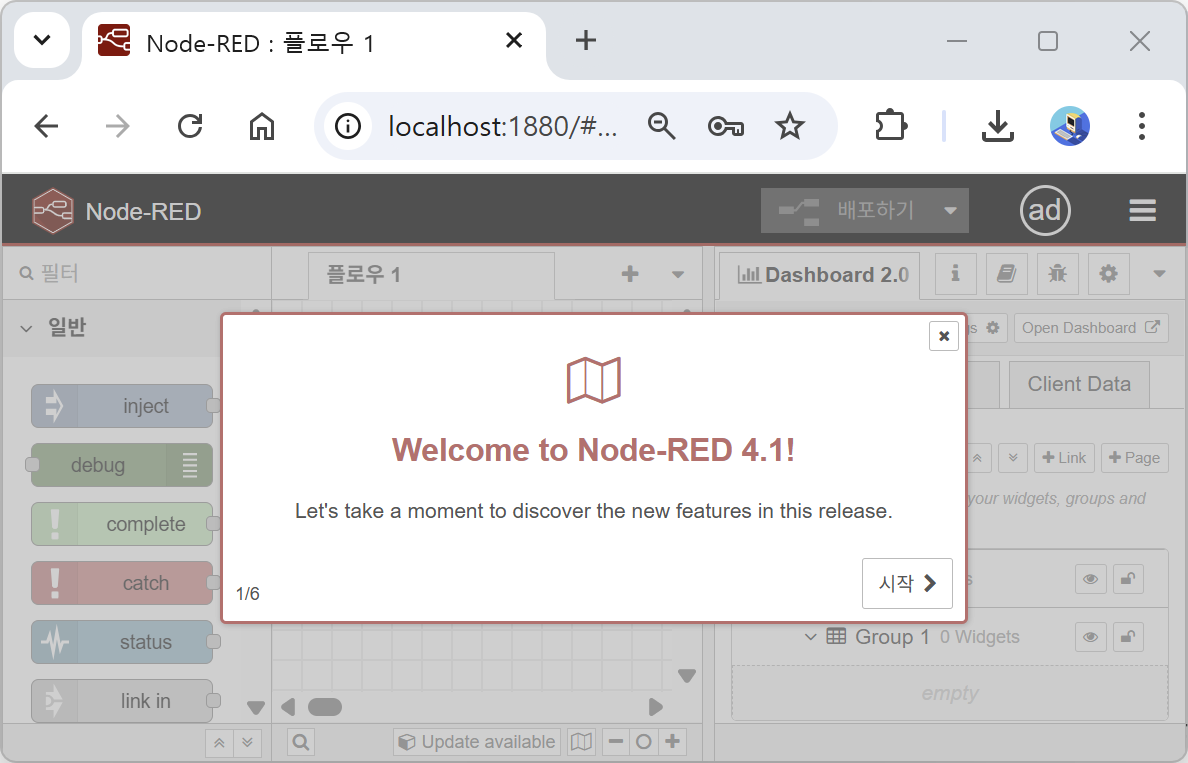This screenshot has width=1188, height=763.
Task: Open the configuration nodes gear tab
Action: (1108, 274)
